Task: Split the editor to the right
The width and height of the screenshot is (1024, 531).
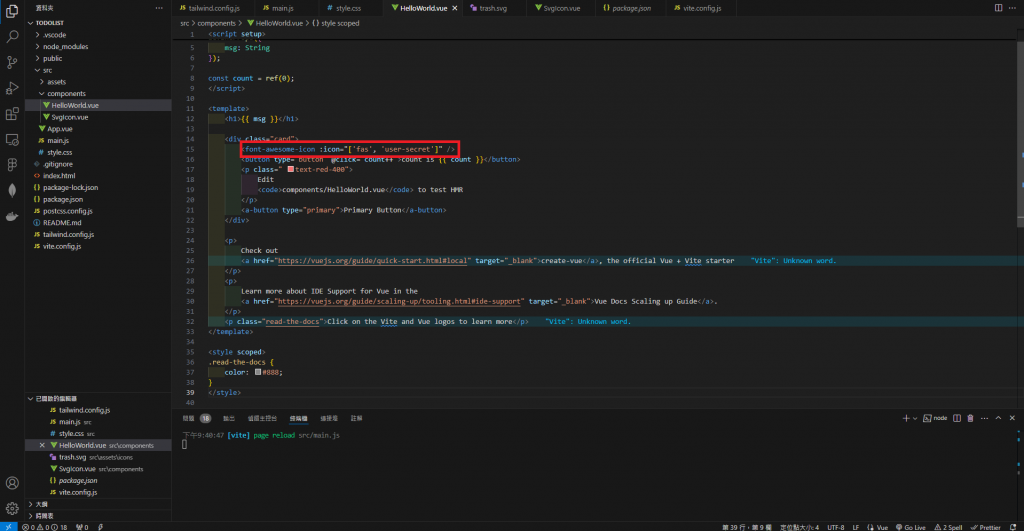Action: tap(999, 8)
